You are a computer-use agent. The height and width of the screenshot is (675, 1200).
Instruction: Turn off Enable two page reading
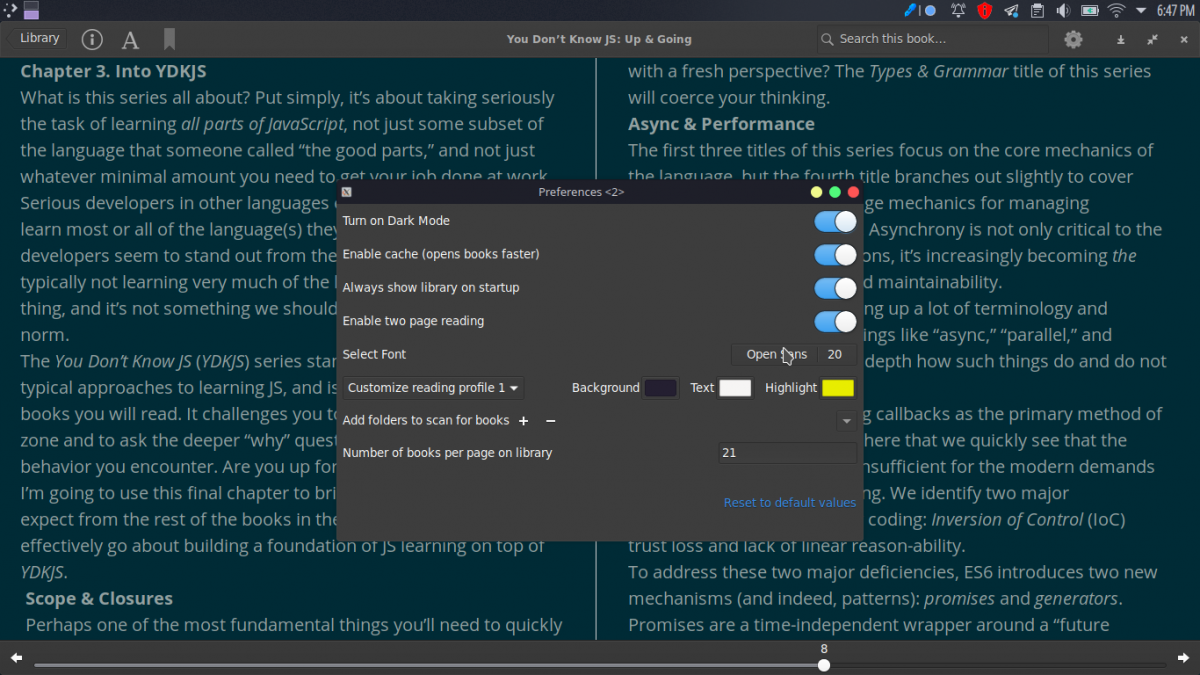point(835,321)
